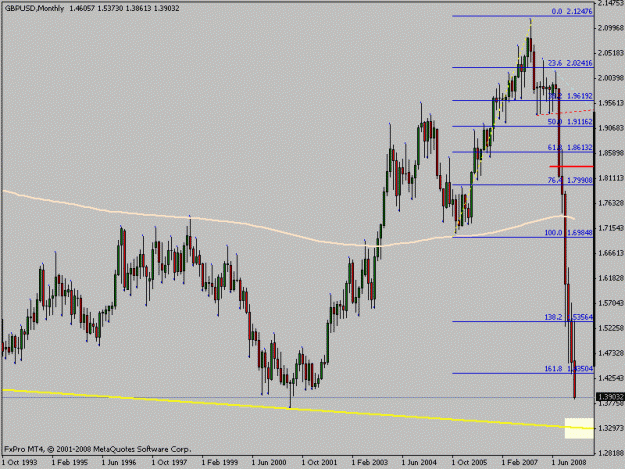
Task: Click the '23.6 2.02416' Fibonacci level label
Action: click(570, 63)
